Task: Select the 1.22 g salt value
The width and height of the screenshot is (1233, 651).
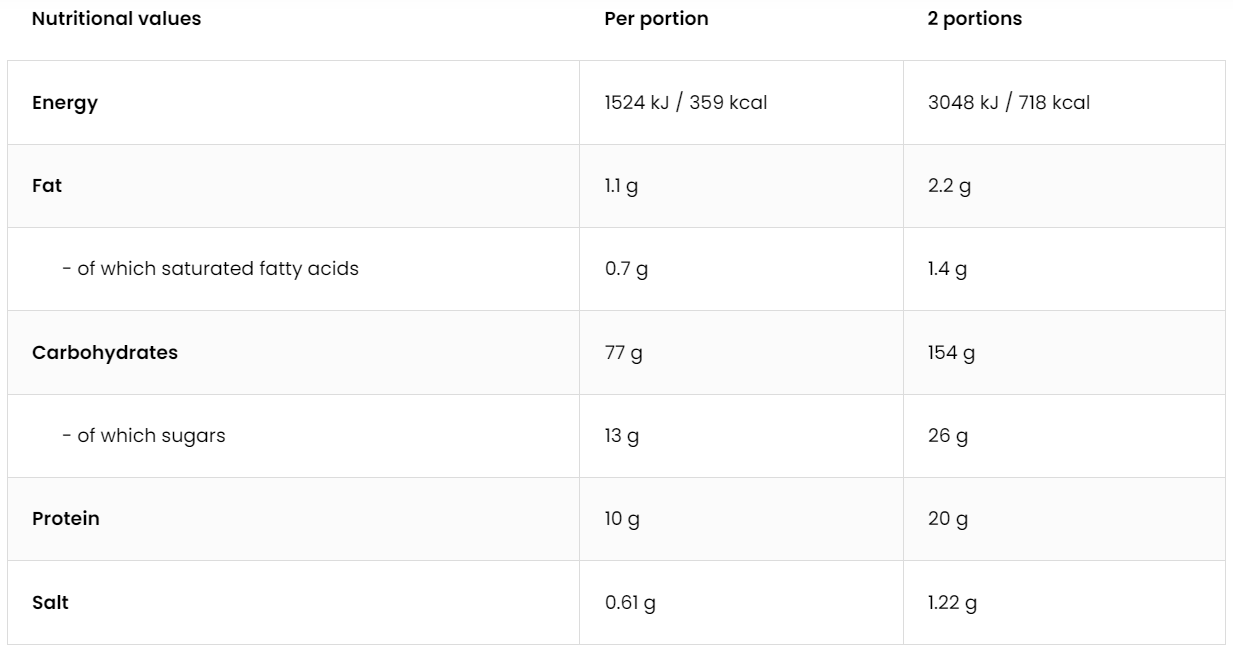Action: tap(952, 603)
